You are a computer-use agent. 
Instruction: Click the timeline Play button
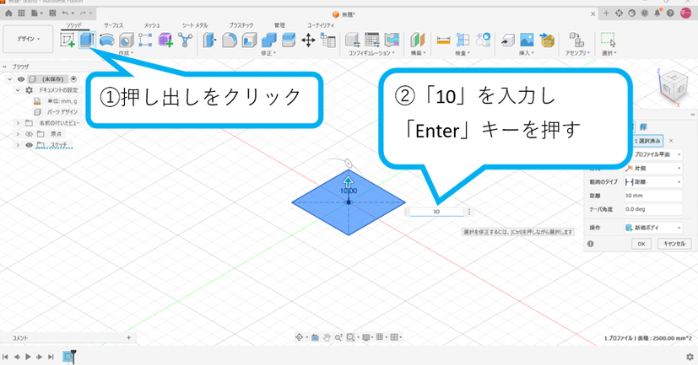pyautogui.click(x=28, y=357)
